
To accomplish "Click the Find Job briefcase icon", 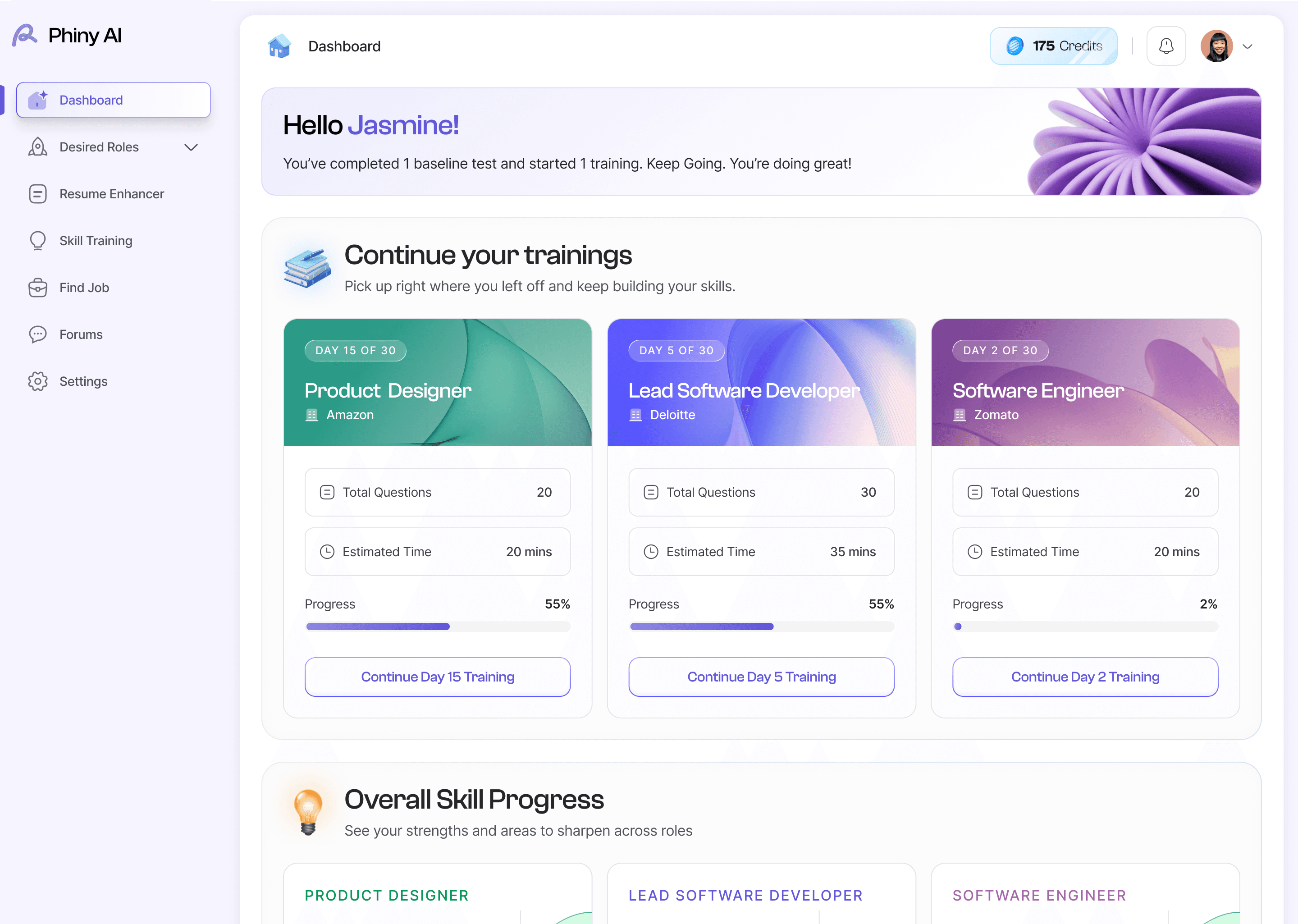I will [37, 288].
